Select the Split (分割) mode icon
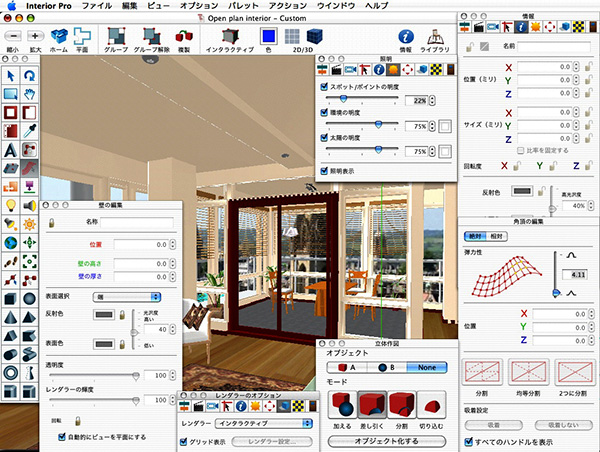Viewport: 600px width, 452px height. 401,405
